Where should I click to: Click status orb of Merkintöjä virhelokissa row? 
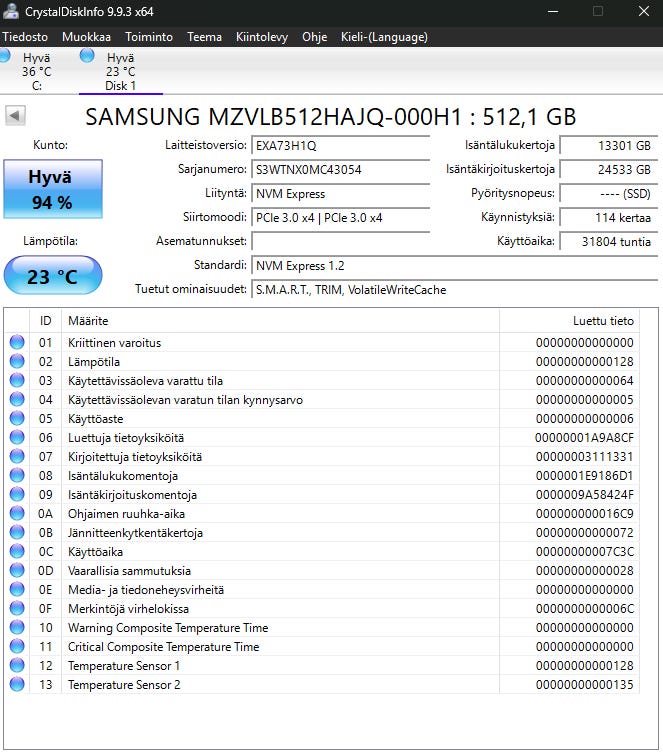point(17,608)
